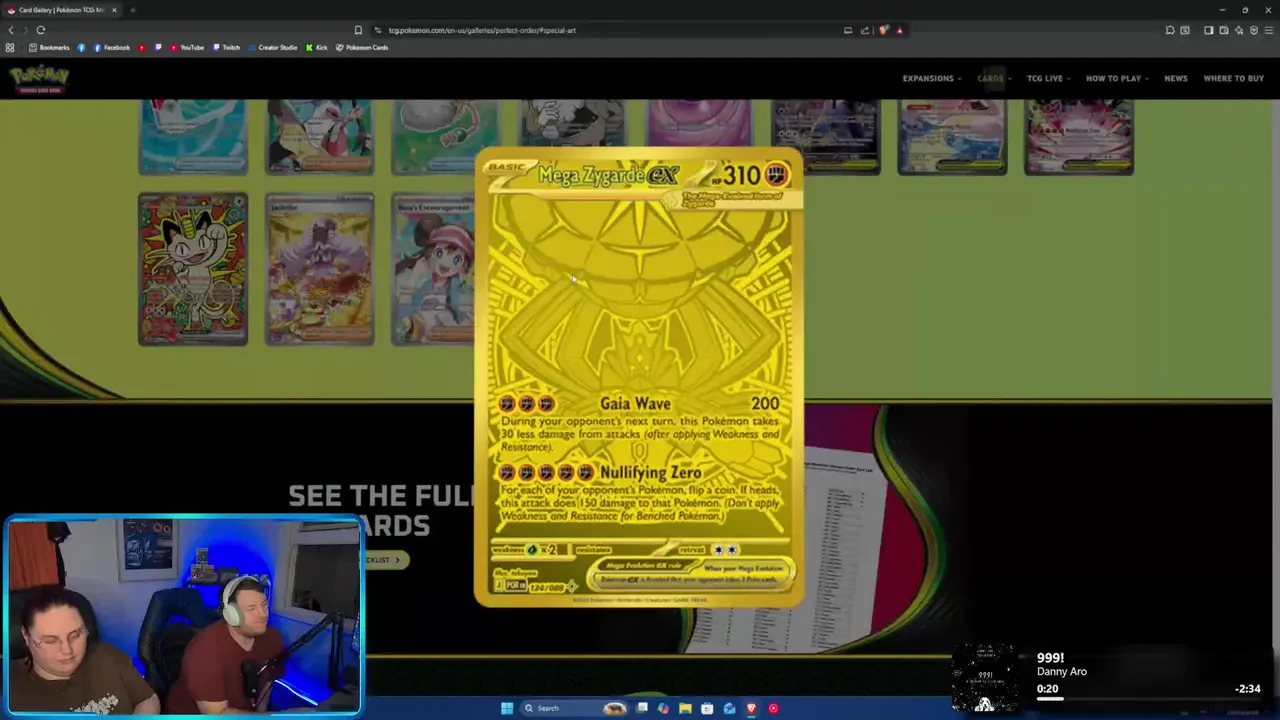The image size is (1280, 720).
Task: Expand the Cards menu
Action: click(994, 78)
